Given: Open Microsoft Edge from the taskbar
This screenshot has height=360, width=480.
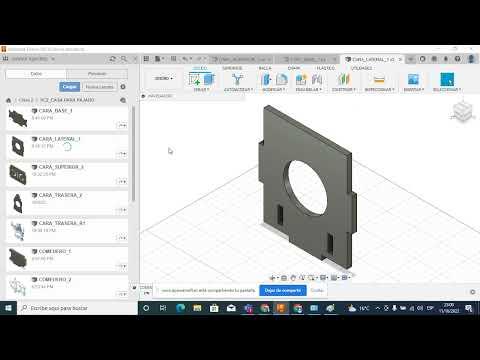Looking at the screenshot, I should 180,308.
